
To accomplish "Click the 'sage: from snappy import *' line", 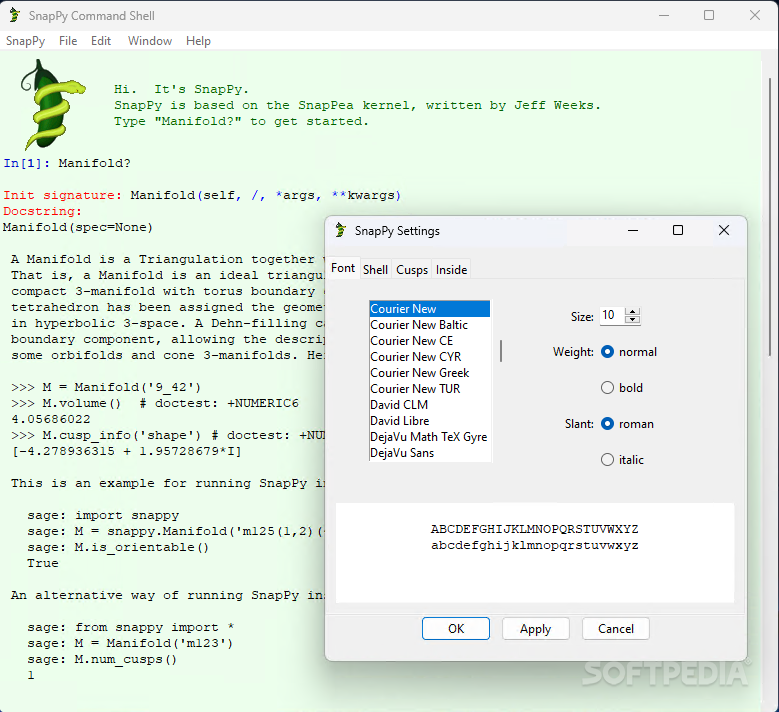I will coord(131,627).
